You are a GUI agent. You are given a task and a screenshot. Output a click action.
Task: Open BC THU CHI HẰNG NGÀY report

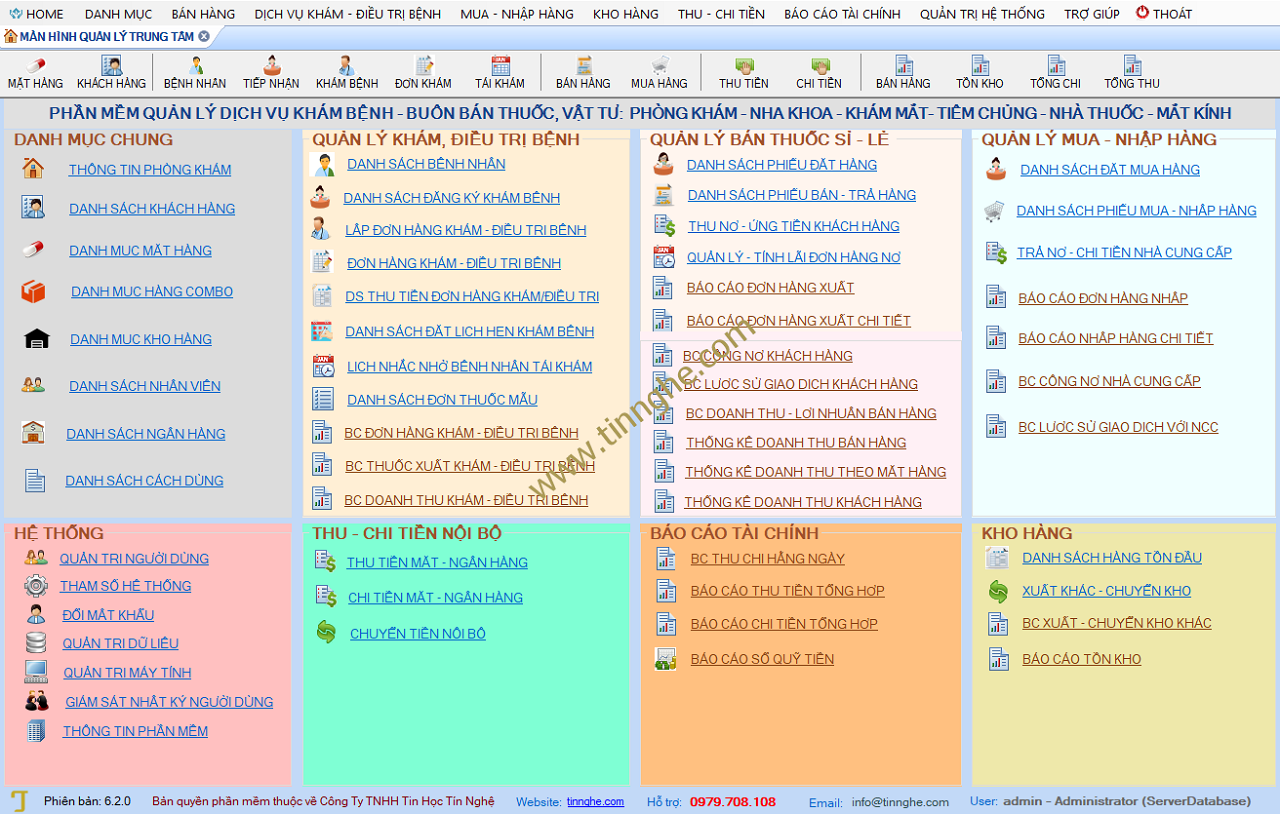point(768,559)
